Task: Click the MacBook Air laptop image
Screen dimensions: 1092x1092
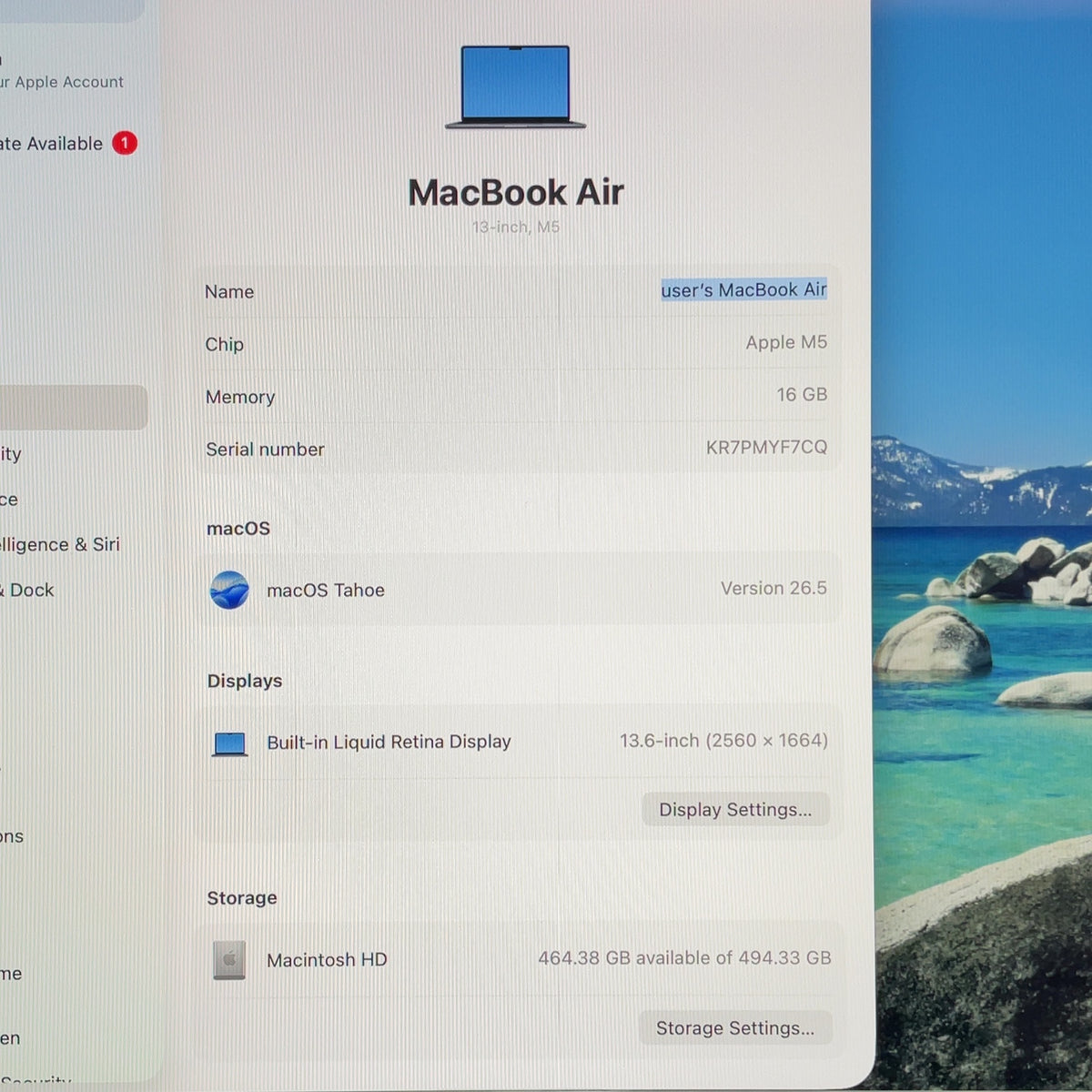Action: (x=515, y=86)
